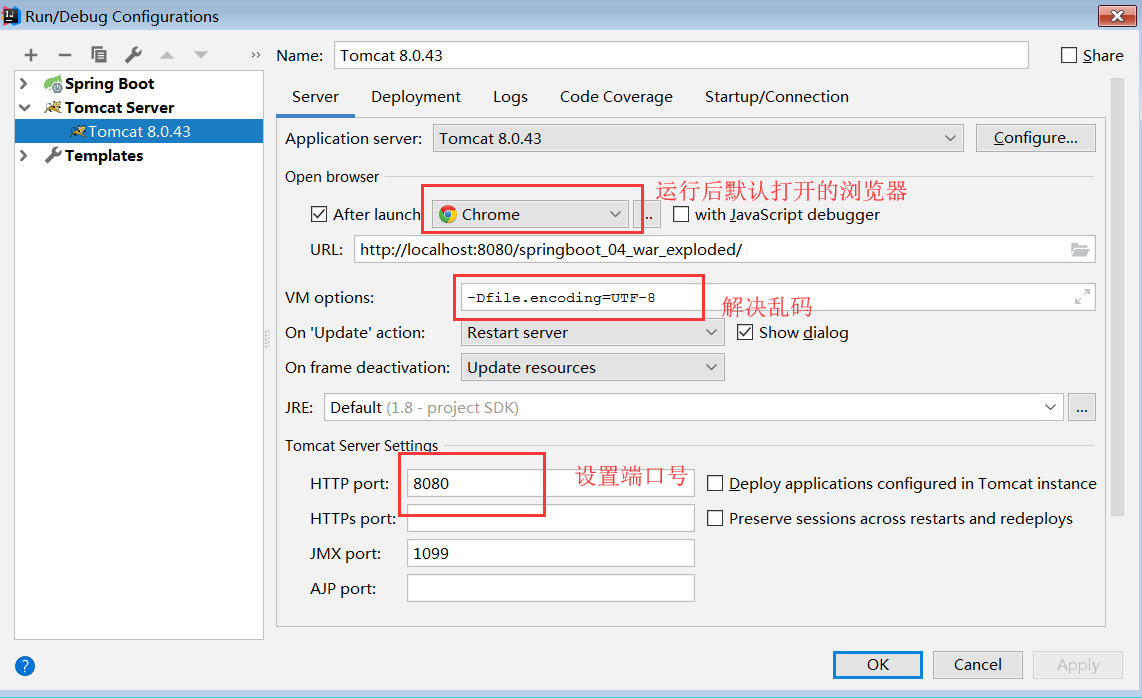Viewport: 1142px width, 698px height.
Task: Close the Run/Debug Configurations dialog
Action: coord(1117,15)
